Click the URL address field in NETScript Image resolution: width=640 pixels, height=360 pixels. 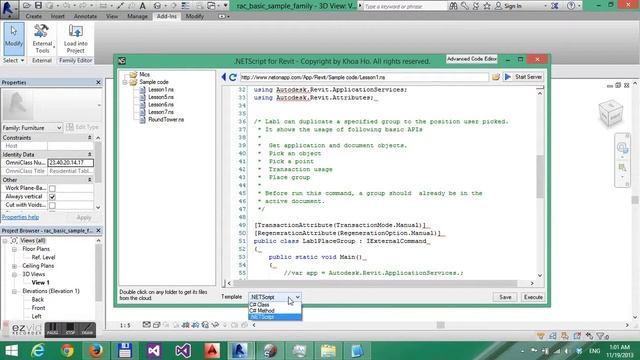pyautogui.click(x=364, y=77)
